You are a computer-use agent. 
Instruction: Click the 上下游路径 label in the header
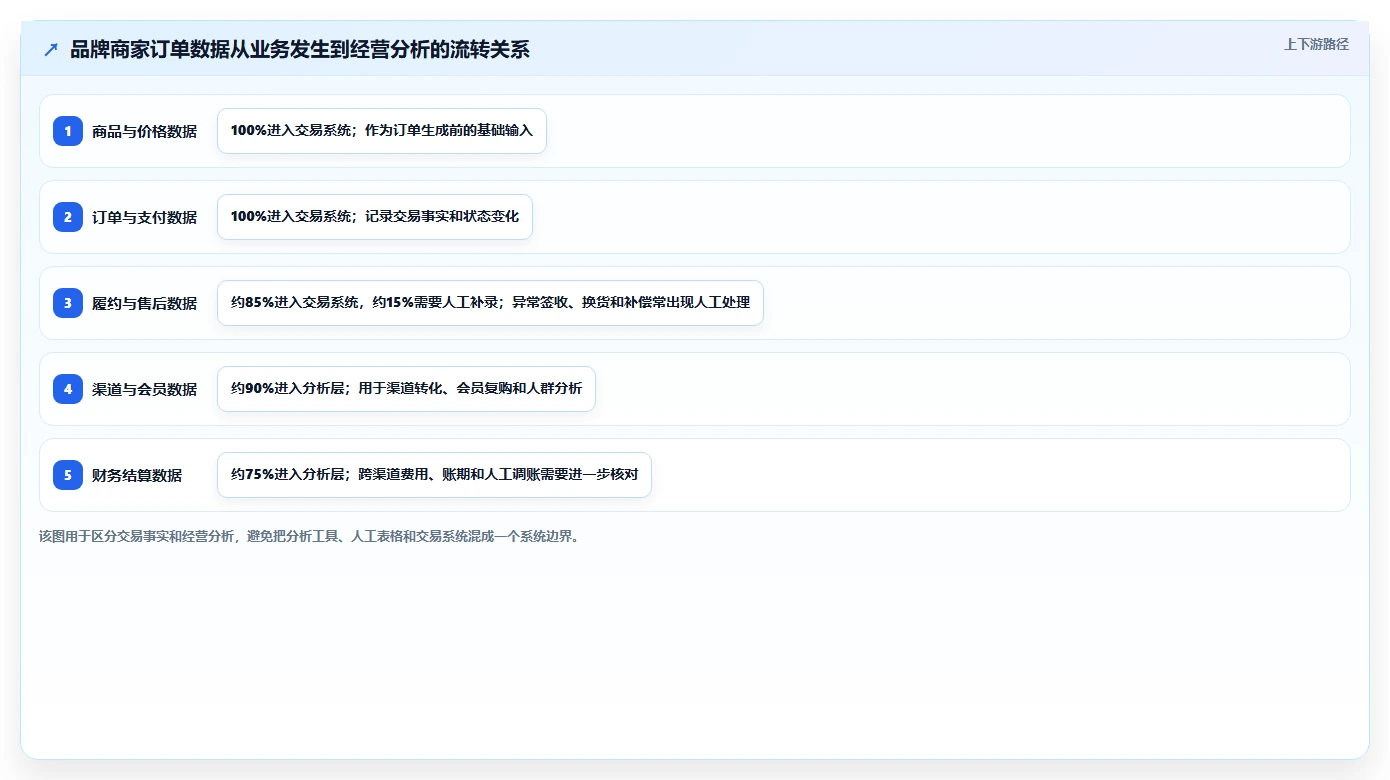(x=1316, y=44)
